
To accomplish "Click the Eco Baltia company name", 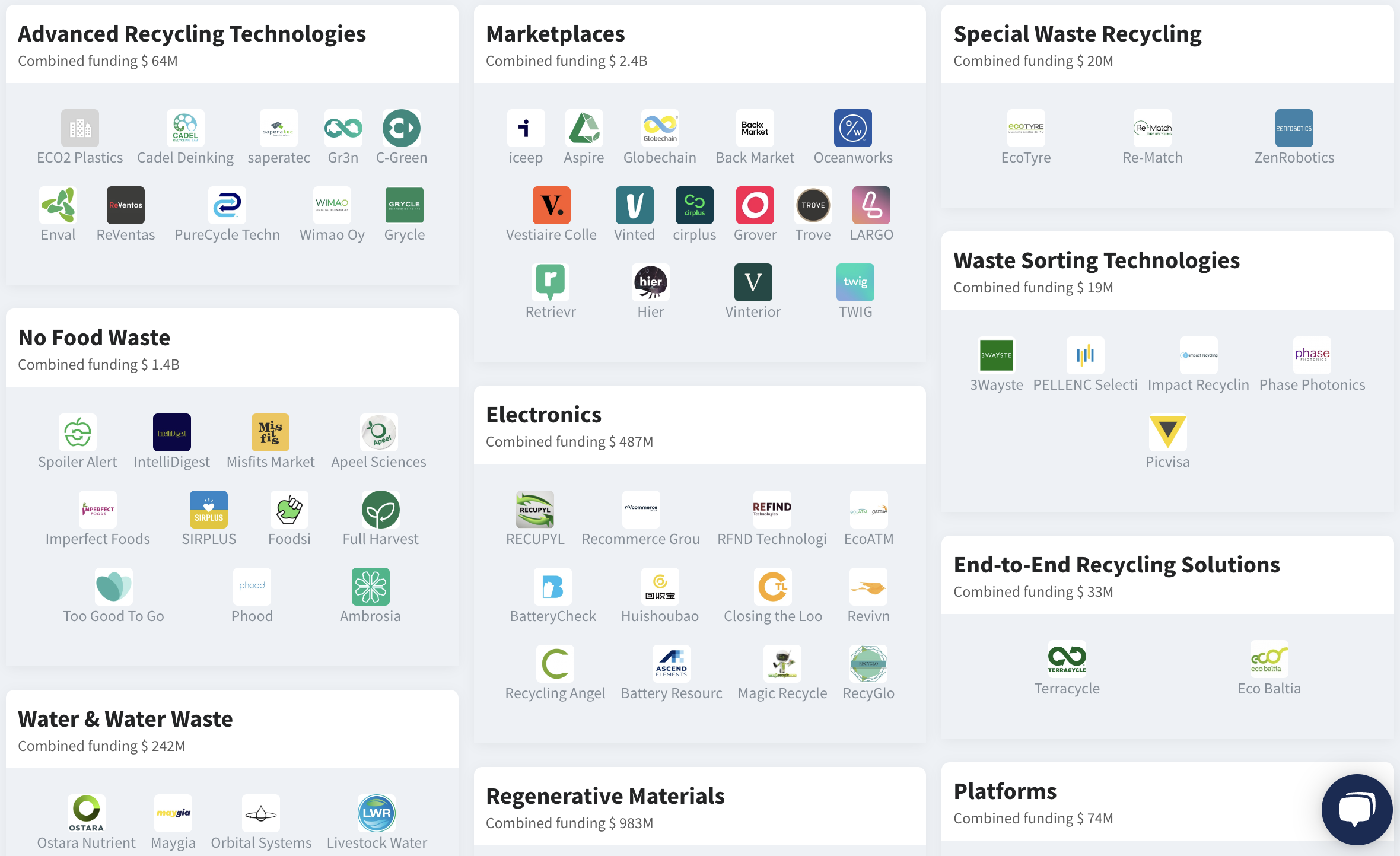I will coord(1269,689).
